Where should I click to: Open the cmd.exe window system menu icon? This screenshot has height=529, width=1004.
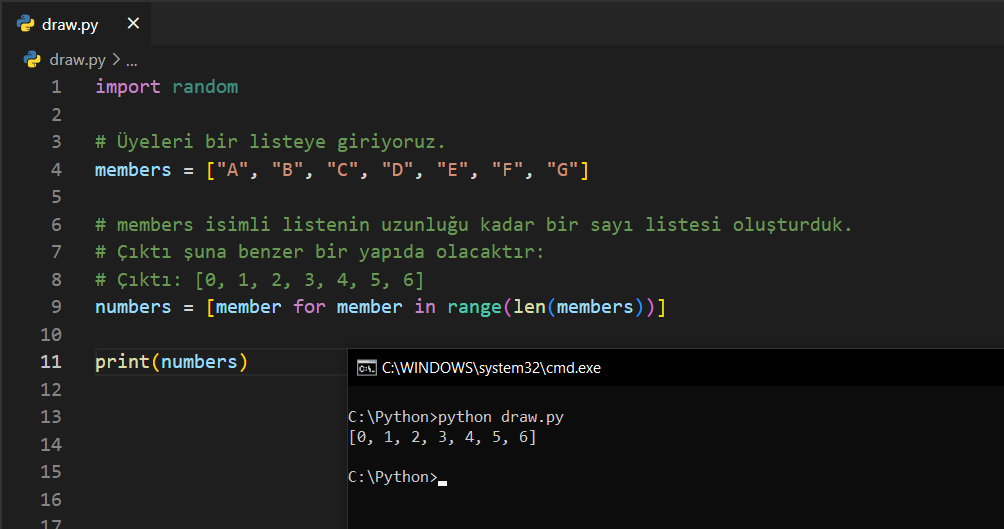coord(366,367)
